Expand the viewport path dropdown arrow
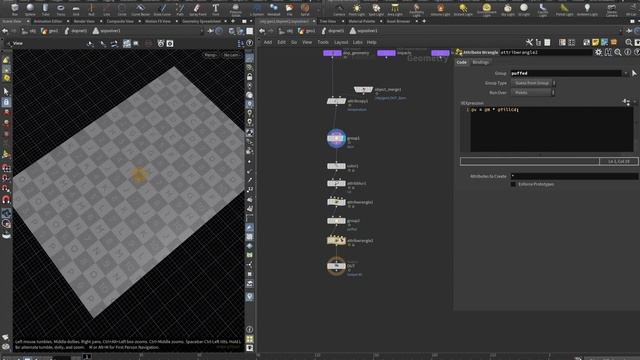The image size is (640, 360). 202,31
